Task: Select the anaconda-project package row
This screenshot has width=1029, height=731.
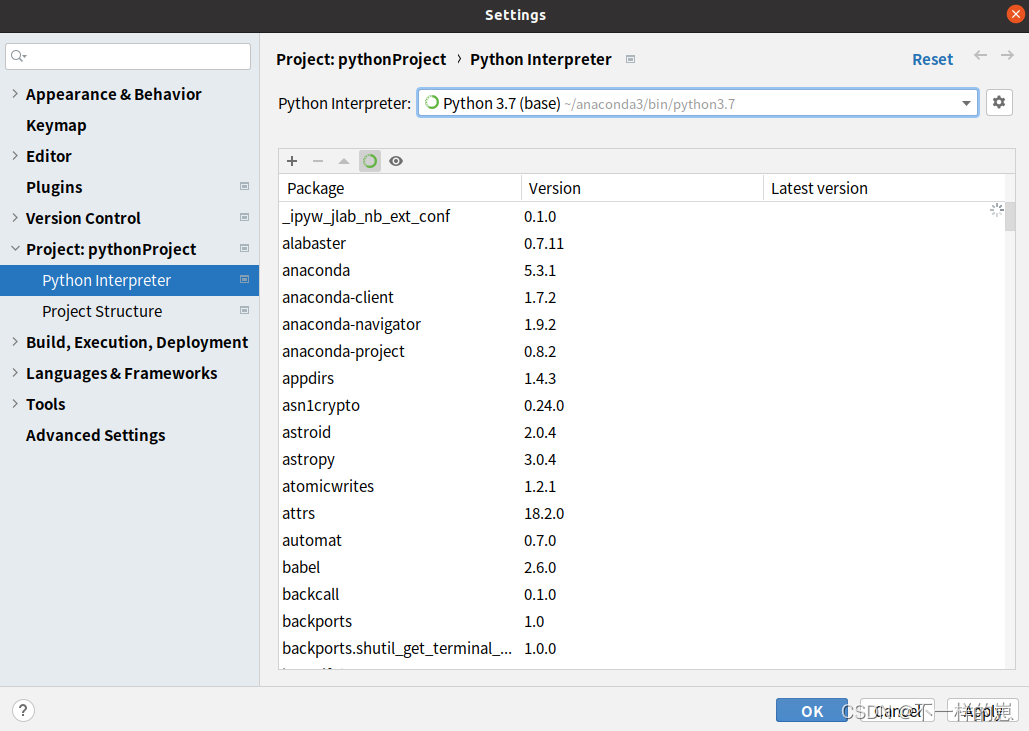Action: point(642,351)
